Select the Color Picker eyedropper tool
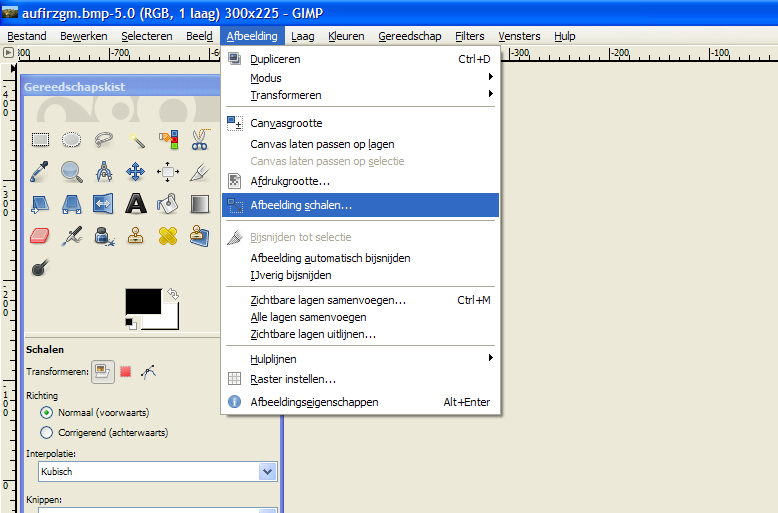 coord(40,172)
